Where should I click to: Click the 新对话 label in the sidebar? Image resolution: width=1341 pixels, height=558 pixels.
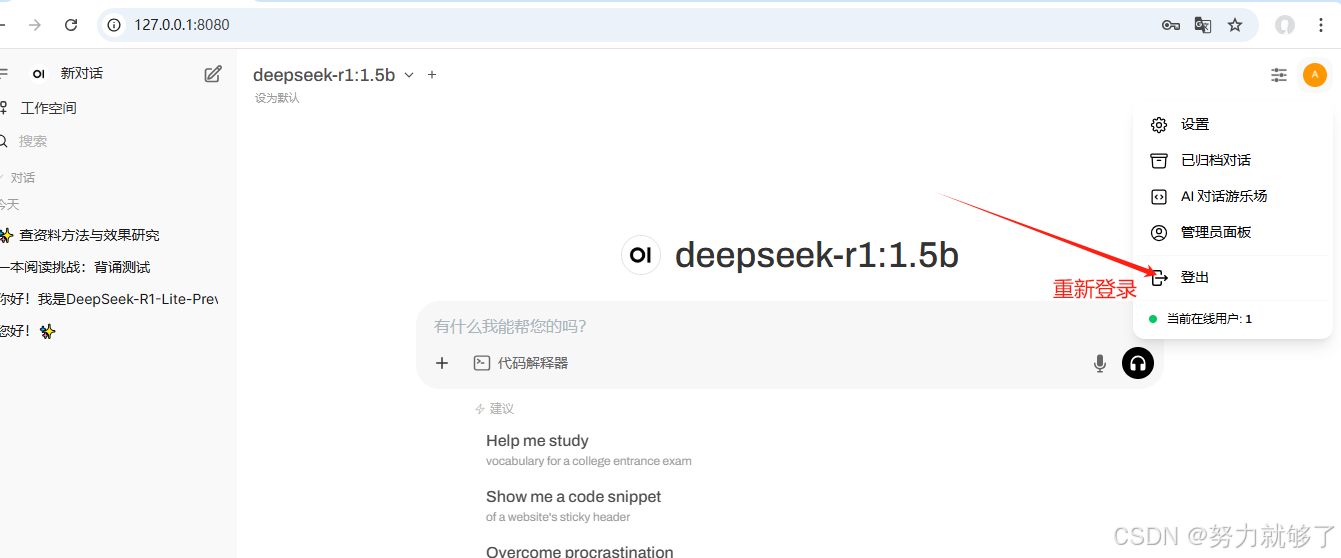click(x=82, y=73)
